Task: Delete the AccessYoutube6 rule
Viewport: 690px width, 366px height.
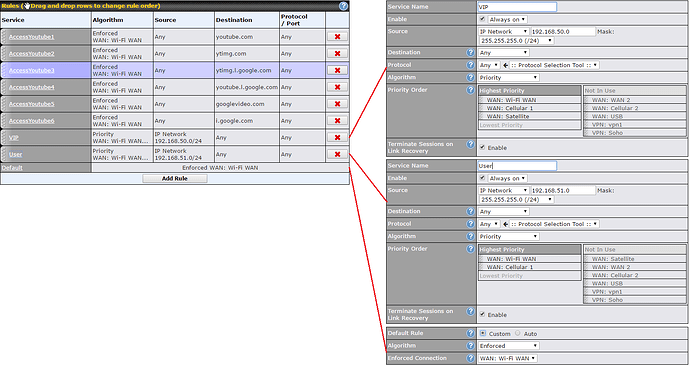Action: pyautogui.click(x=337, y=121)
